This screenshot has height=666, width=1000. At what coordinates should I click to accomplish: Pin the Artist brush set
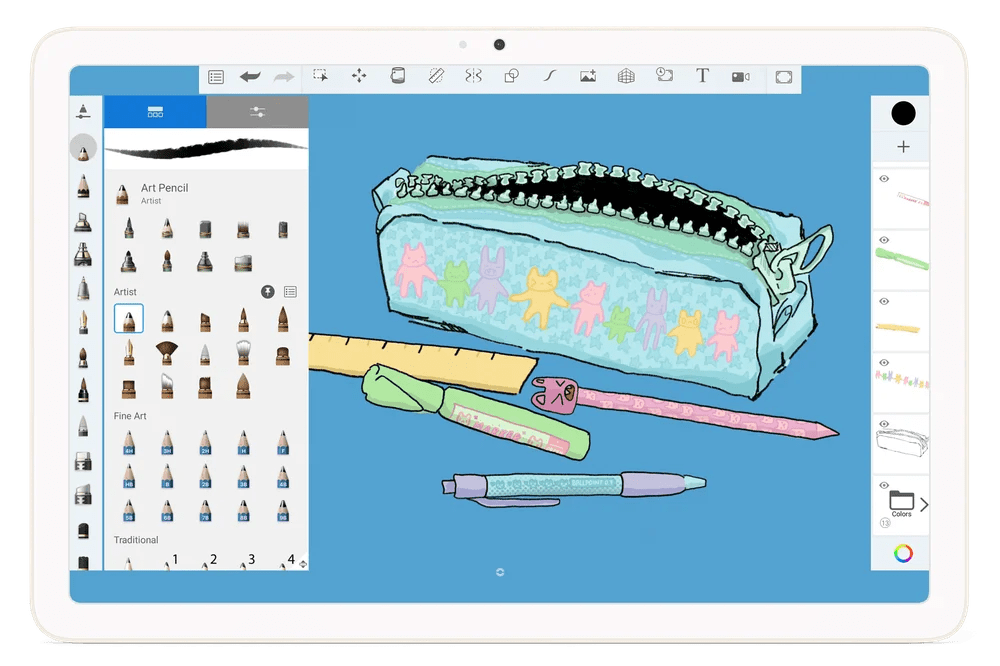[x=268, y=292]
